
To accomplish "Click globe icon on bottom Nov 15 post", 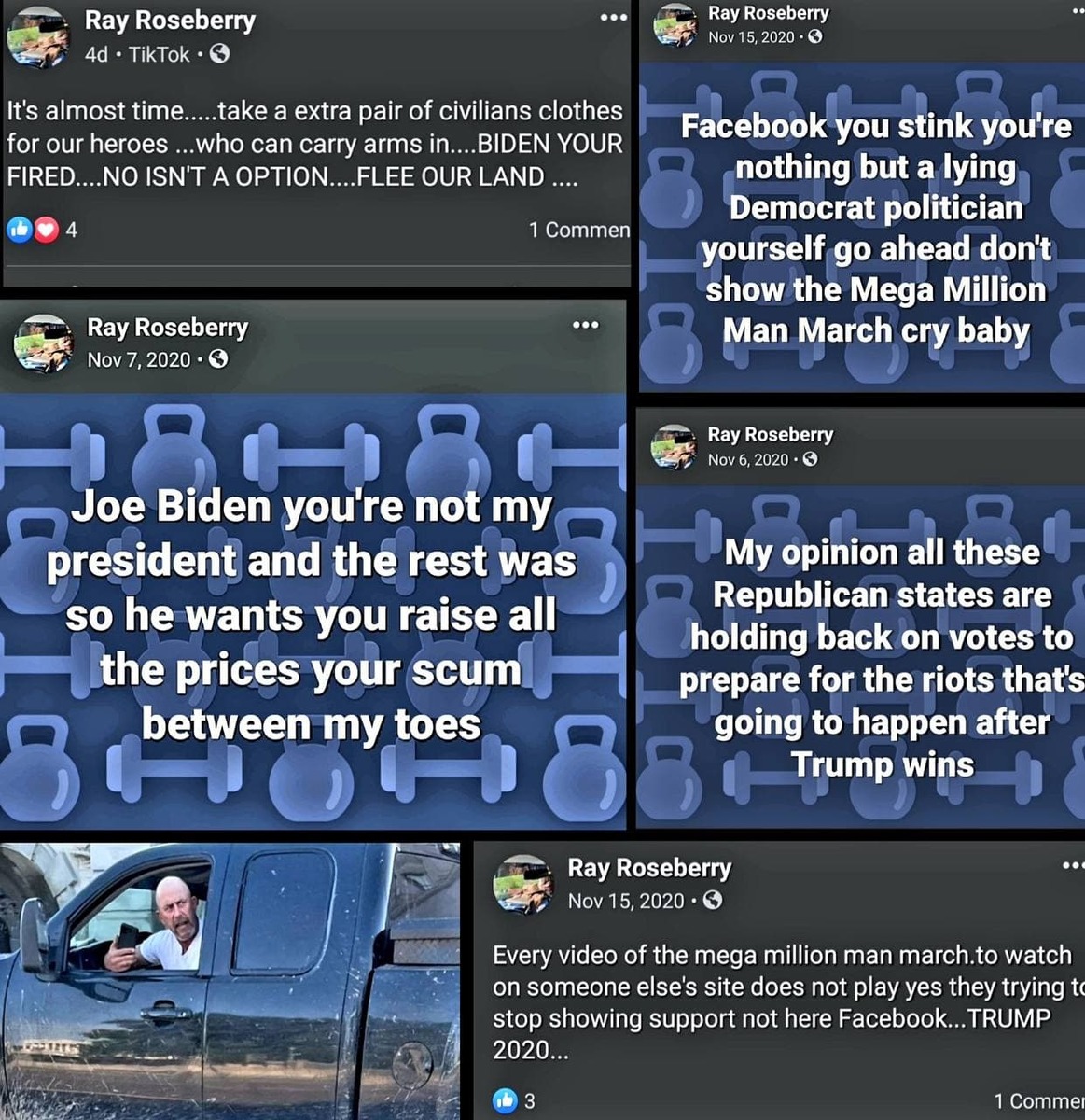I will (x=712, y=901).
